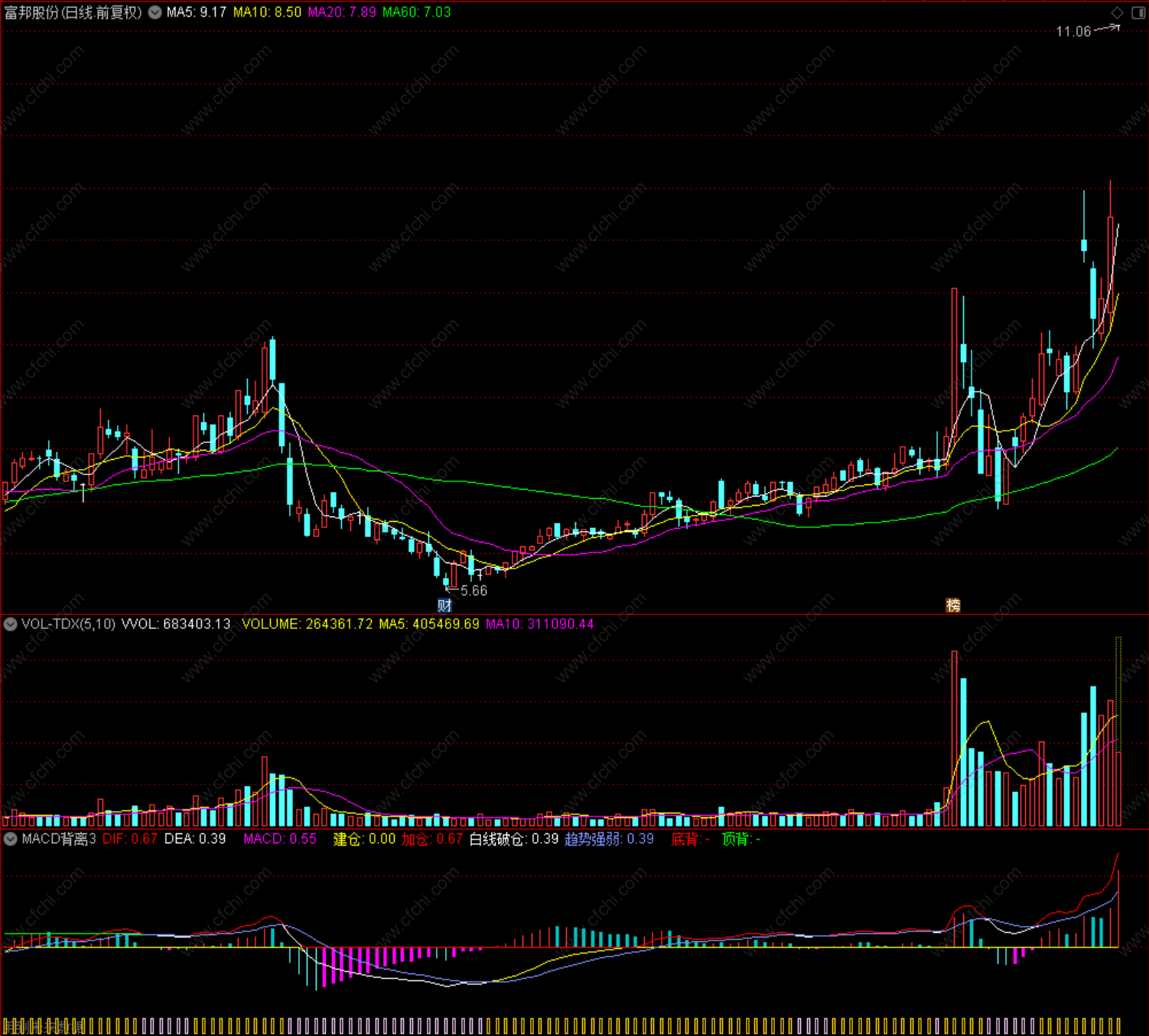Click the MA10: 8.50 moving average label
The width and height of the screenshot is (1149, 1036).
click(x=268, y=12)
